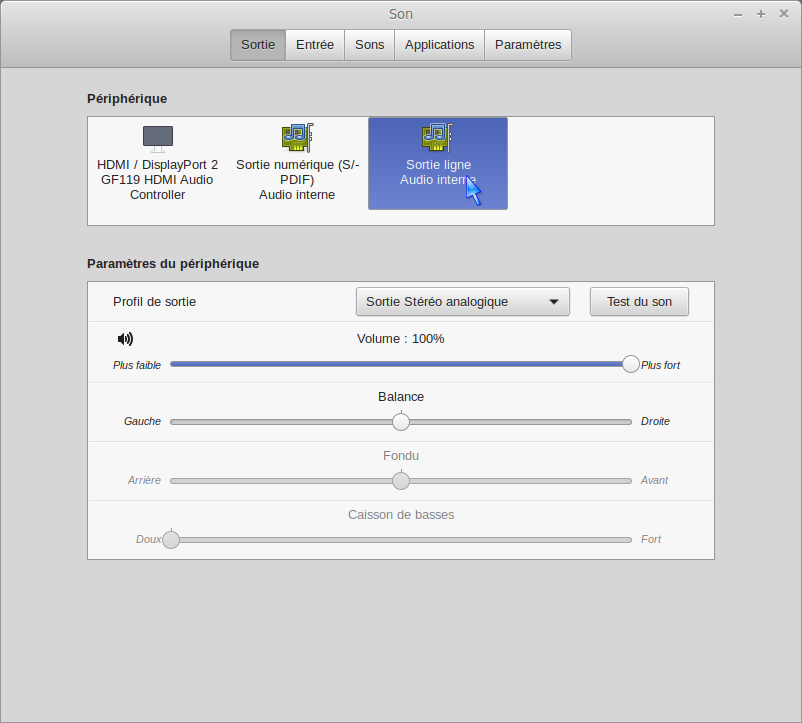
Task: Click the Caisson de basses slider handle
Action: tap(171, 540)
